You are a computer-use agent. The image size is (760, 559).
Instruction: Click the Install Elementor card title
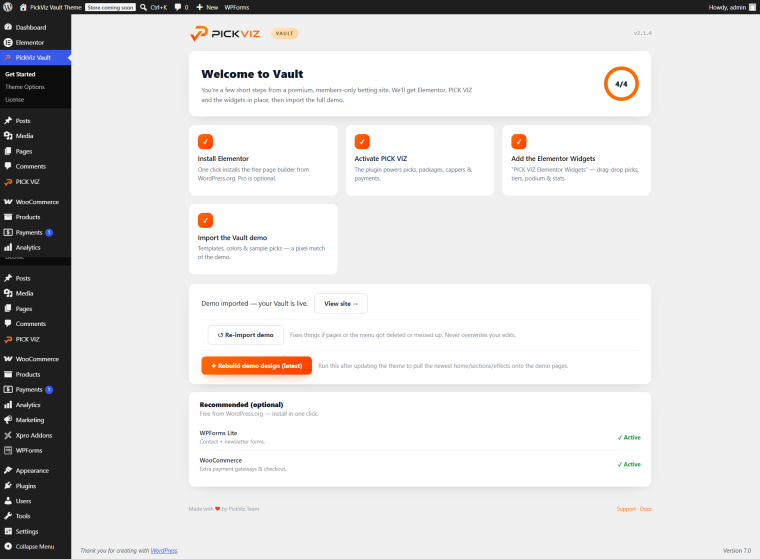click(223, 159)
